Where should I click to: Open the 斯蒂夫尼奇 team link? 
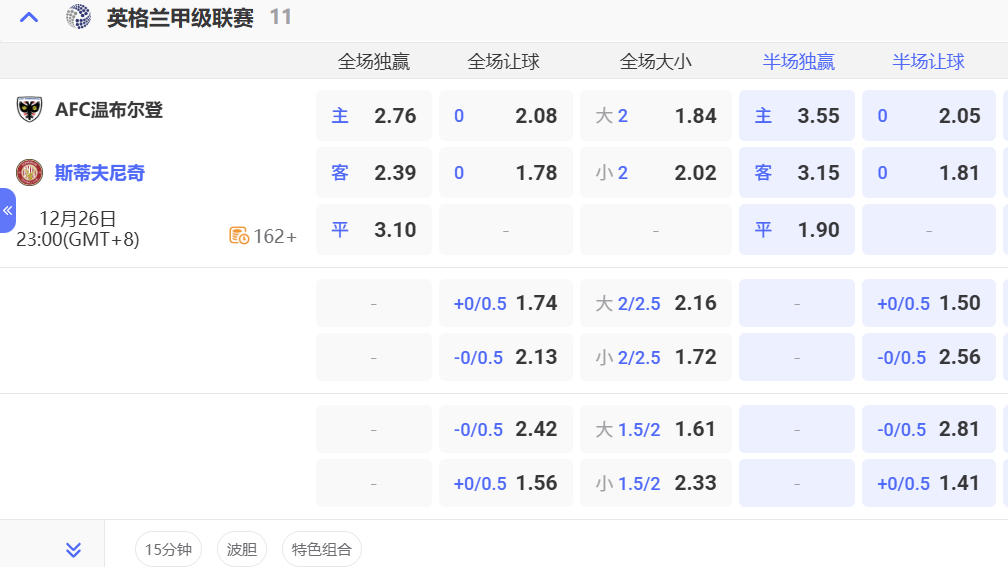100,172
